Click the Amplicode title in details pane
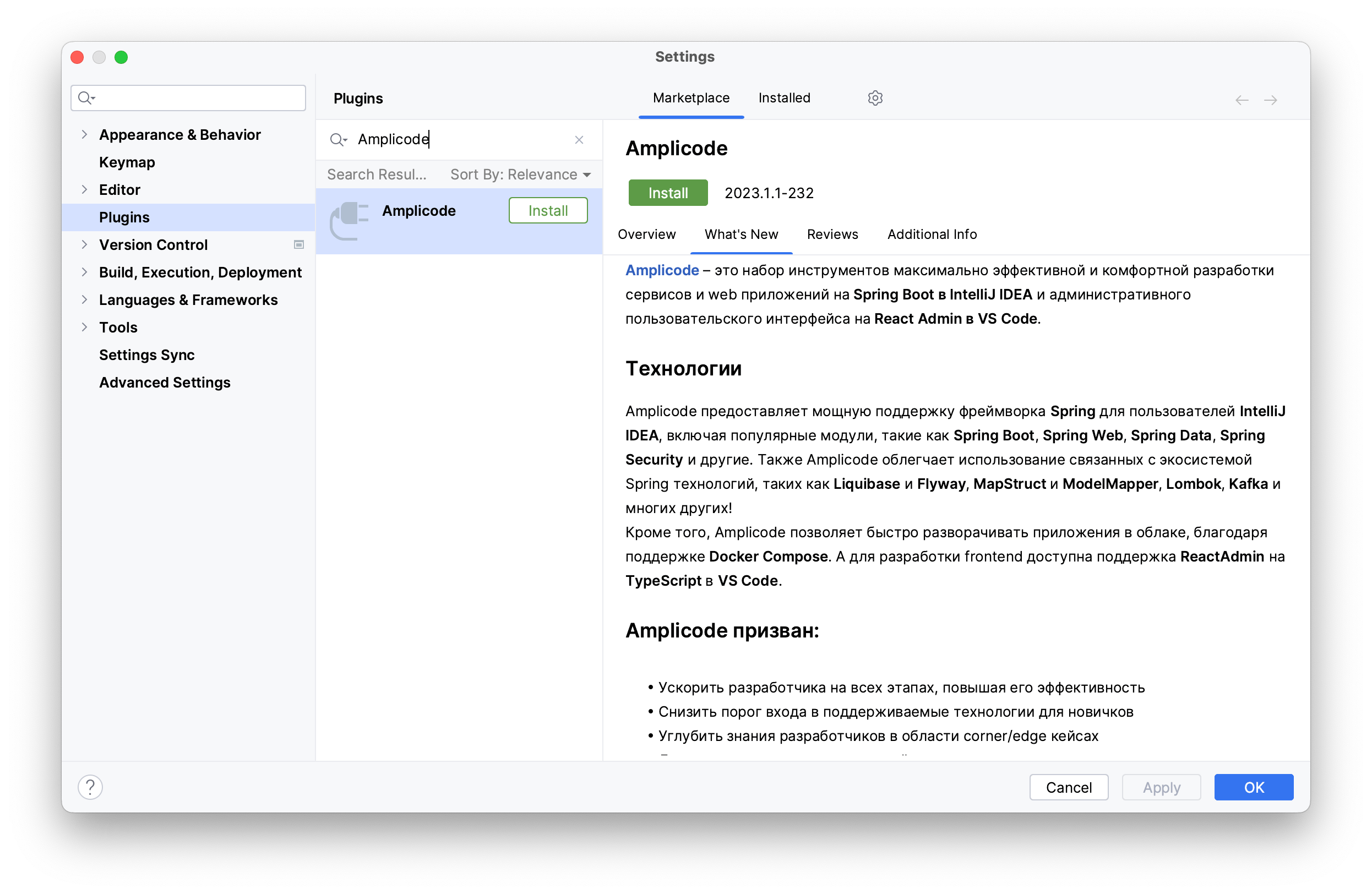This screenshot has width=1372, height=894. (676, 149)
